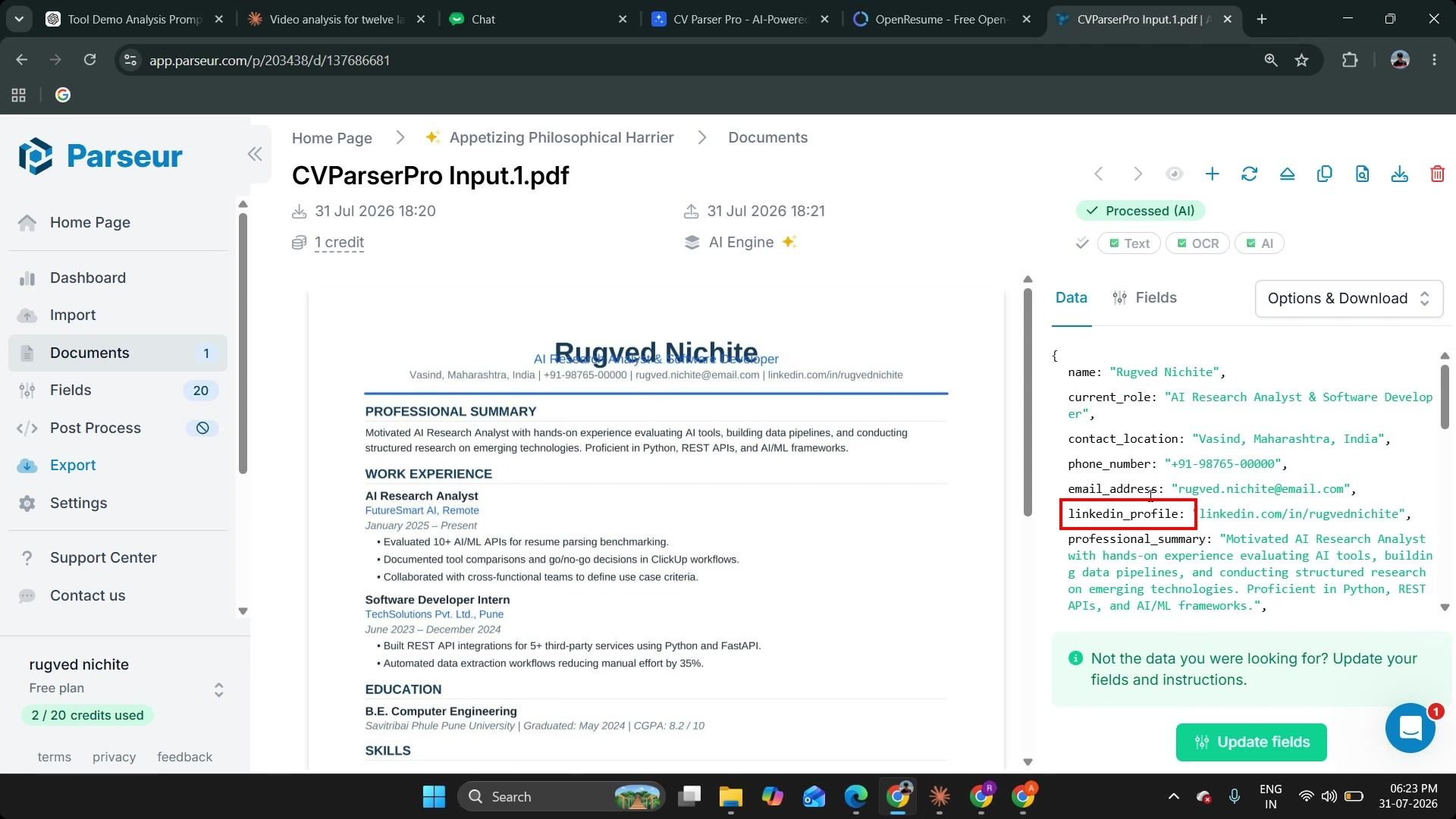Click the 1 credit link
This screenshot has width=1456, height=819.
(x=339, y=243)
